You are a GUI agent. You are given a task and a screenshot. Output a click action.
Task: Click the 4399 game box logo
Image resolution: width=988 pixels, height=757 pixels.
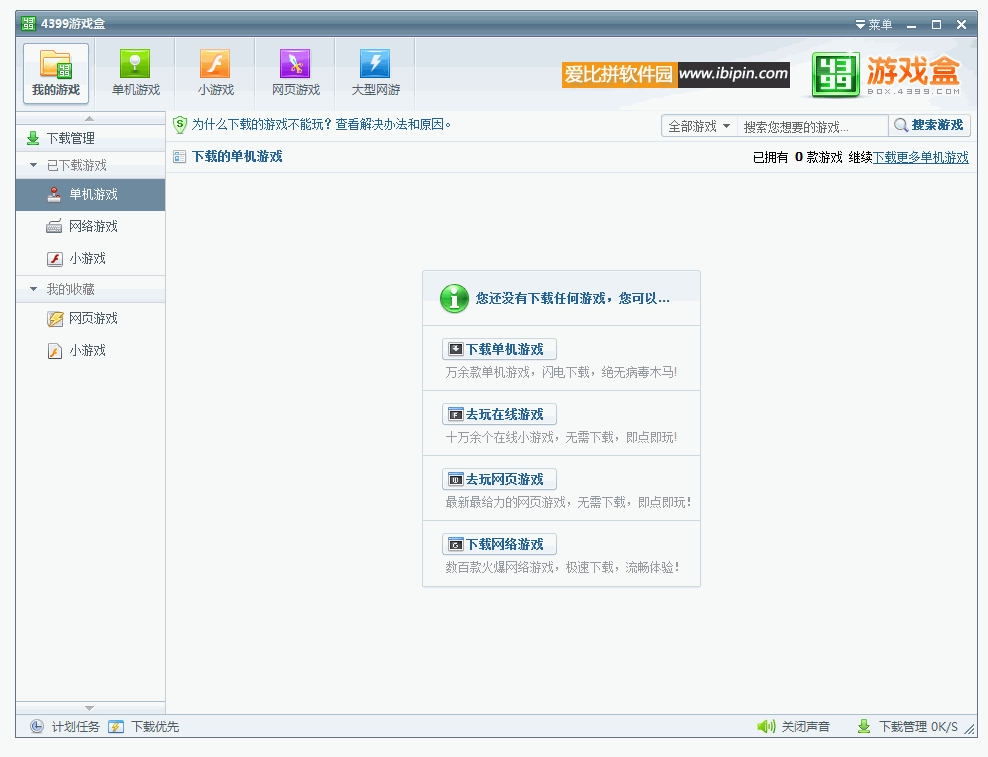point(886,75)
